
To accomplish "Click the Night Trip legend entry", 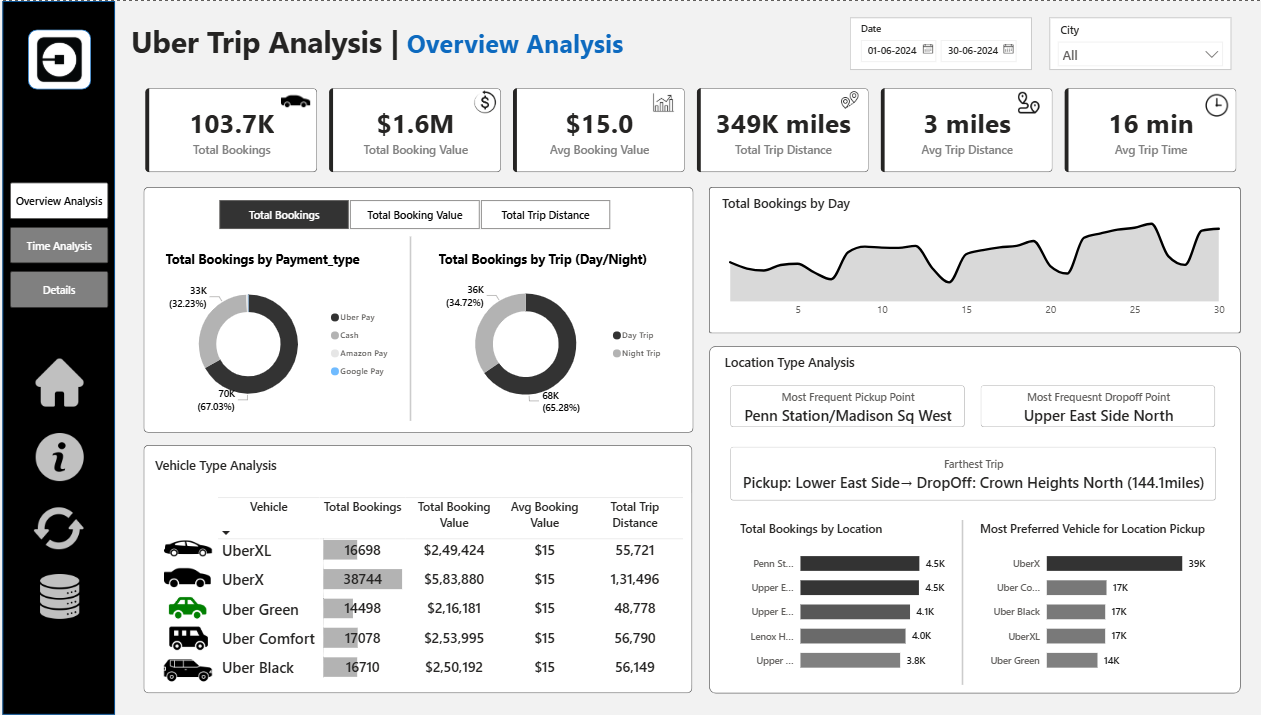I will pos(636,353).
